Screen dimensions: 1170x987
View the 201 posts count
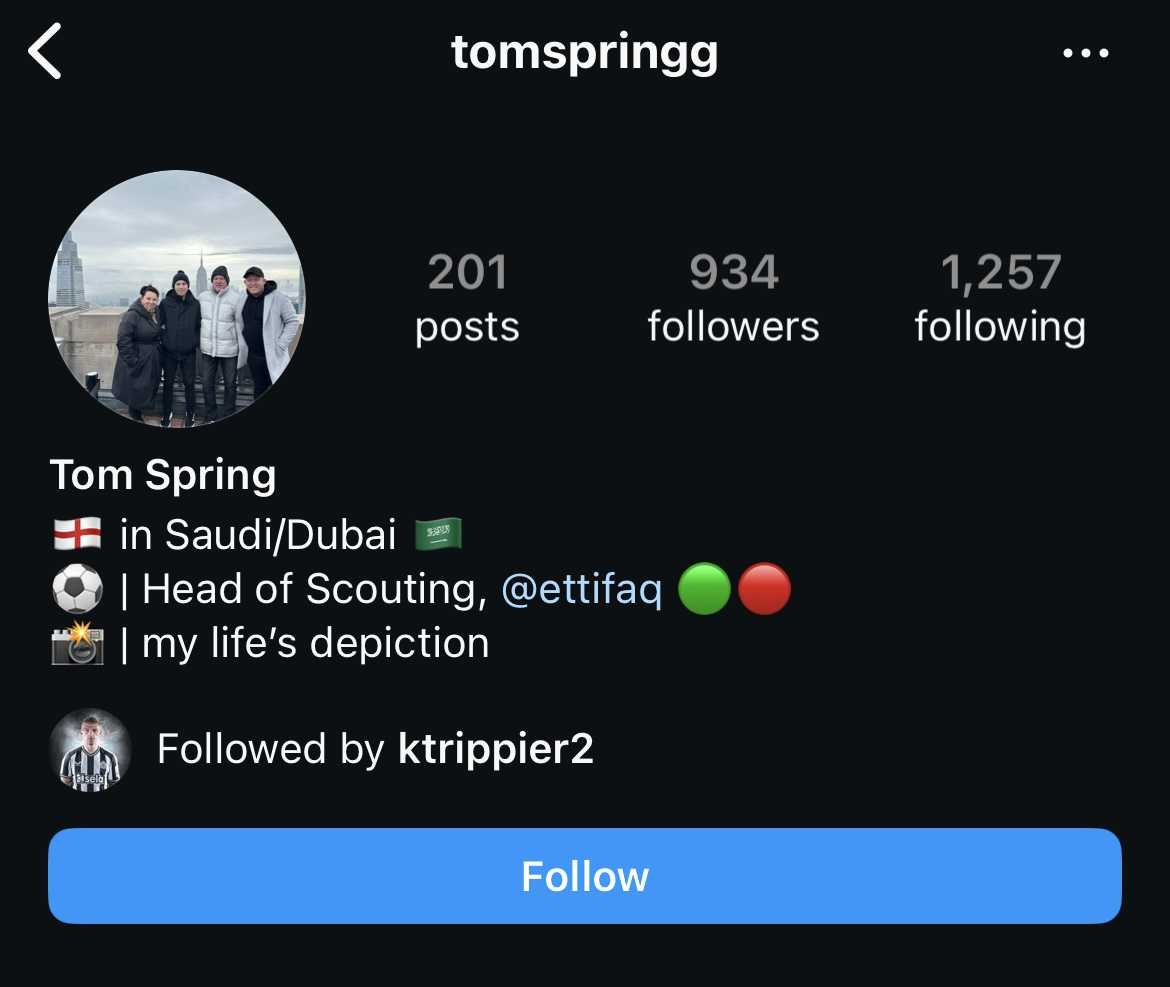[x=467, y=298]
